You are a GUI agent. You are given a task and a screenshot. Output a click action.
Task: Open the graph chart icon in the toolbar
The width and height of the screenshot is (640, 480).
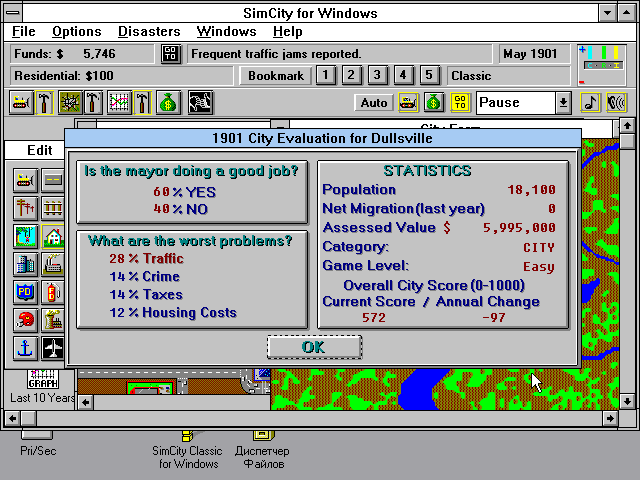pos(119,102)
